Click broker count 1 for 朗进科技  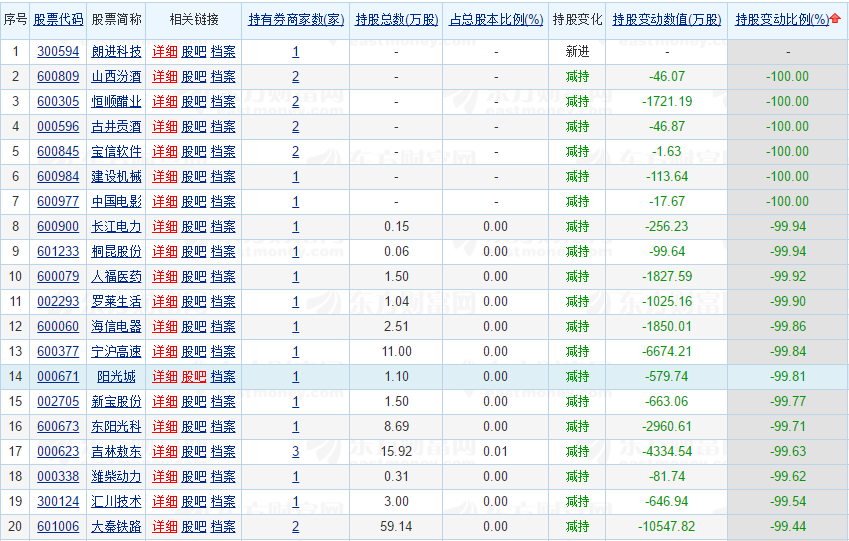296,51
